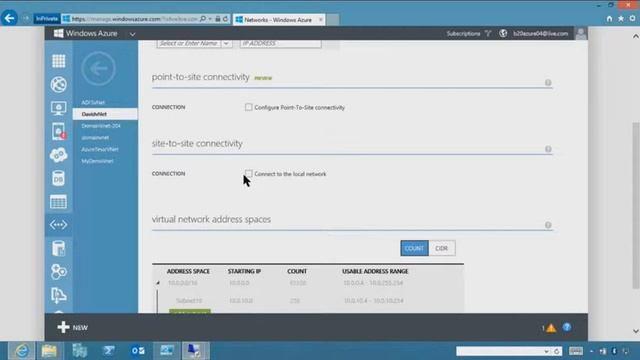Open the All Items grid icon in sidebar
This screenshot has height=360, width=640.
click(58, 61)
